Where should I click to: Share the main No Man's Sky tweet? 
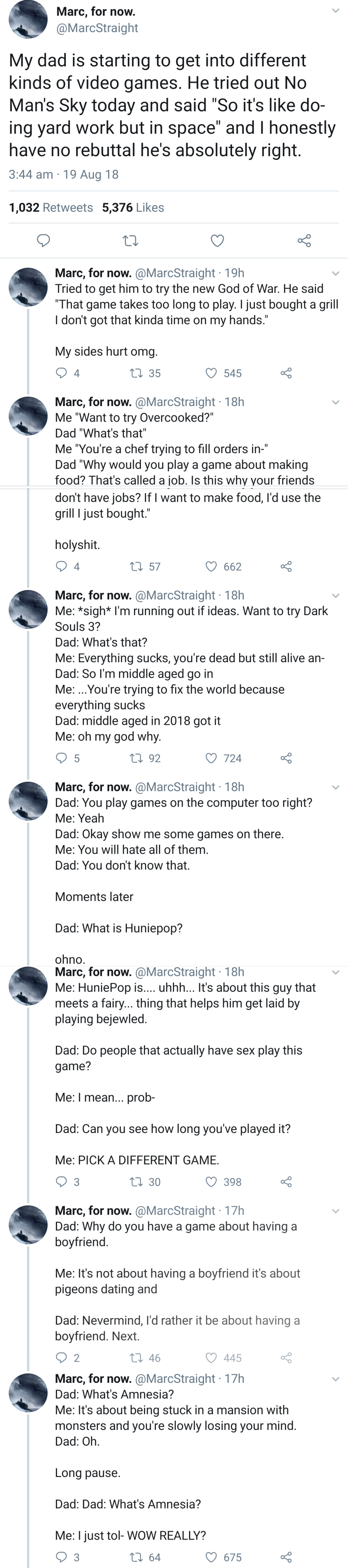tap(304, 240)
